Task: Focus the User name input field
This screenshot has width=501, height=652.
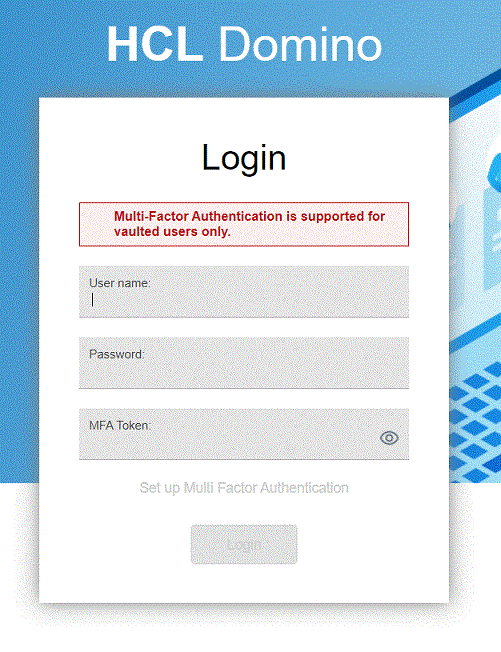Action: click(244, 292)
